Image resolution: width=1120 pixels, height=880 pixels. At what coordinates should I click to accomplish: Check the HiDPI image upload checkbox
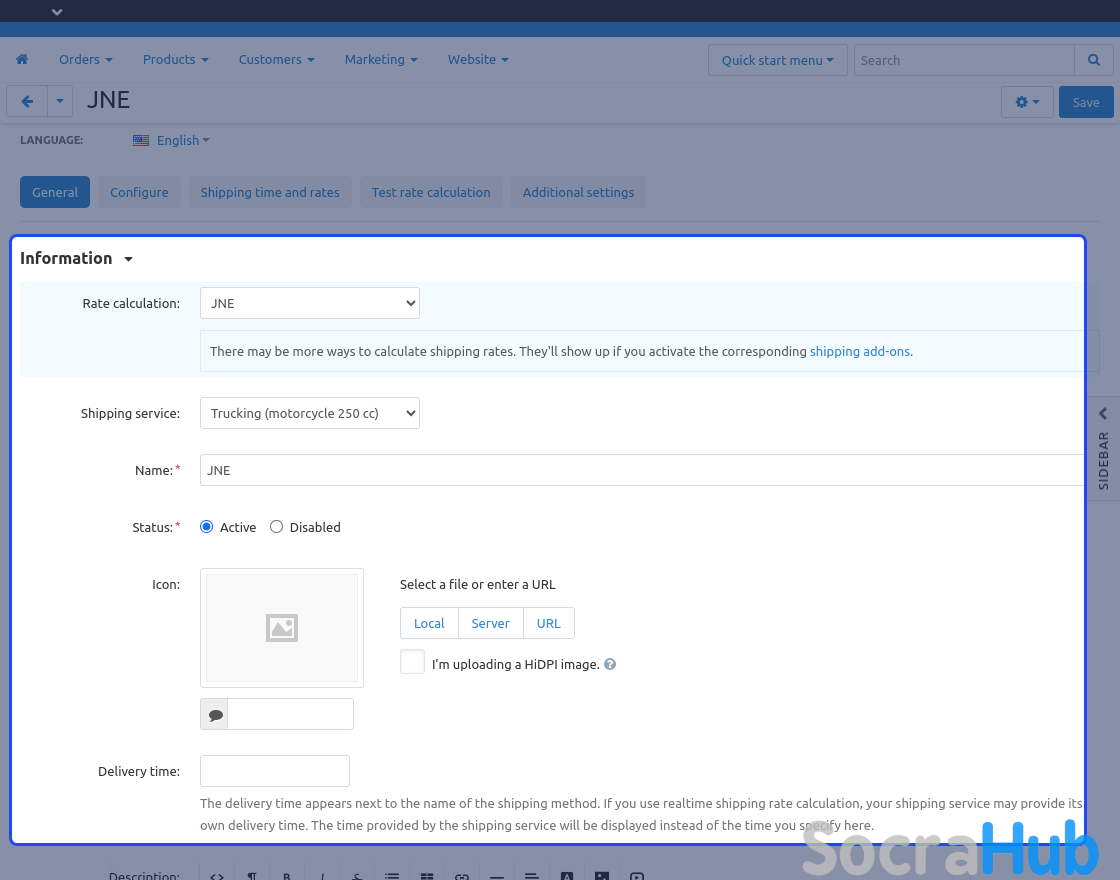[412, 662]
